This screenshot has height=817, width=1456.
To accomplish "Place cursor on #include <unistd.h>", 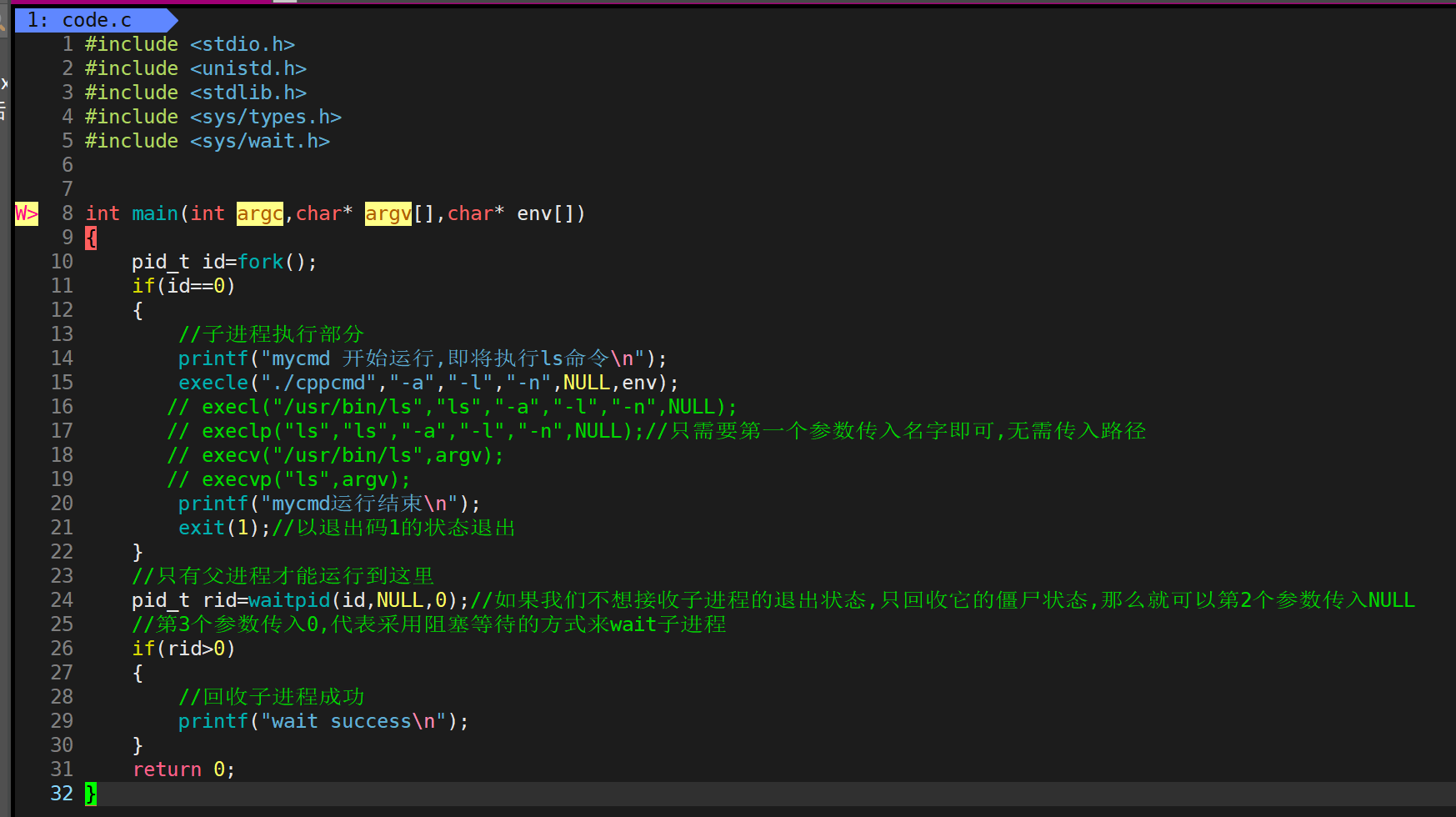I will pyautogui.click(x=196, y=68).
